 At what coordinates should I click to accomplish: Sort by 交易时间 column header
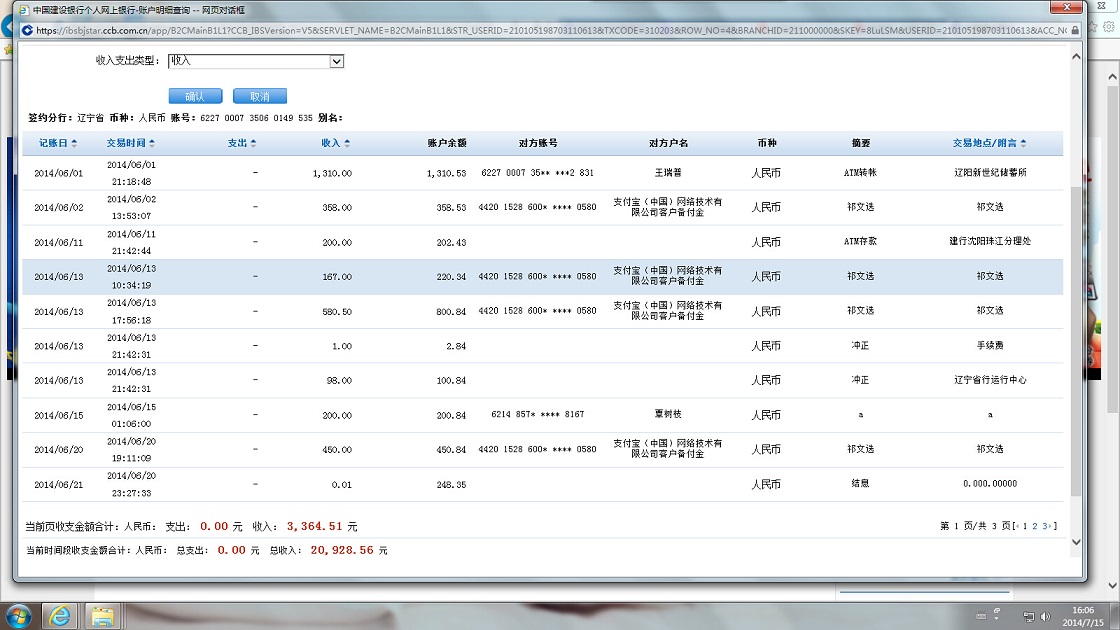[x=132, y=144]
